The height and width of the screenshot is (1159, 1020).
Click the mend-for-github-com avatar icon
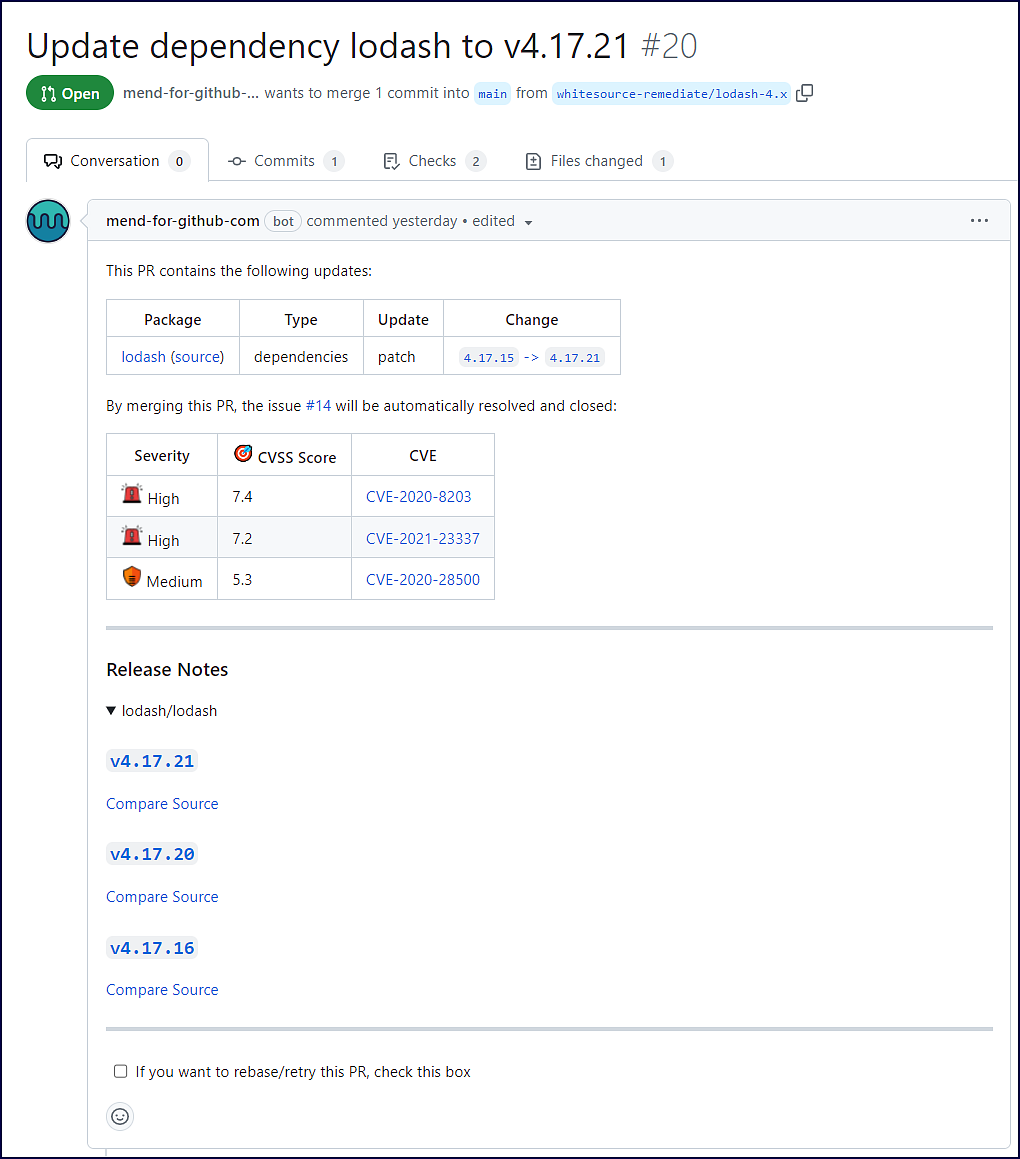[48, 221]
